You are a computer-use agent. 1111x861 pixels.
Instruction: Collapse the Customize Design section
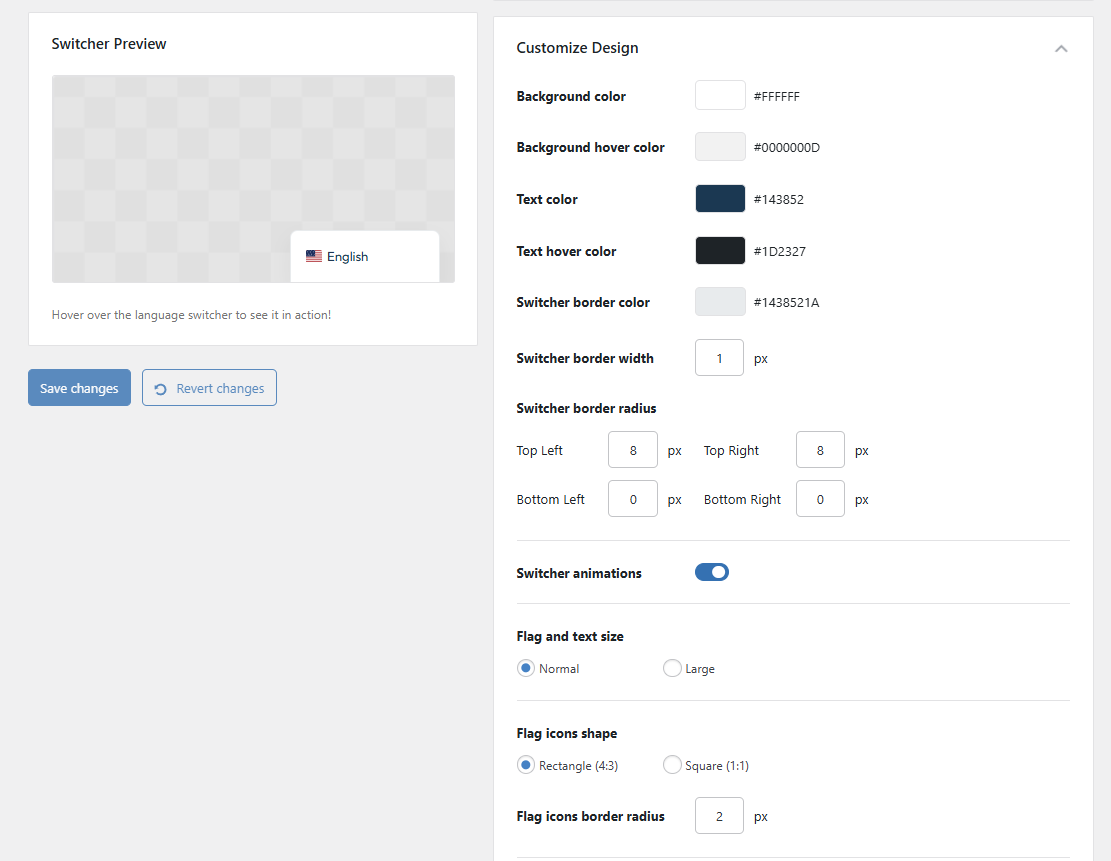coord(1061,47)
